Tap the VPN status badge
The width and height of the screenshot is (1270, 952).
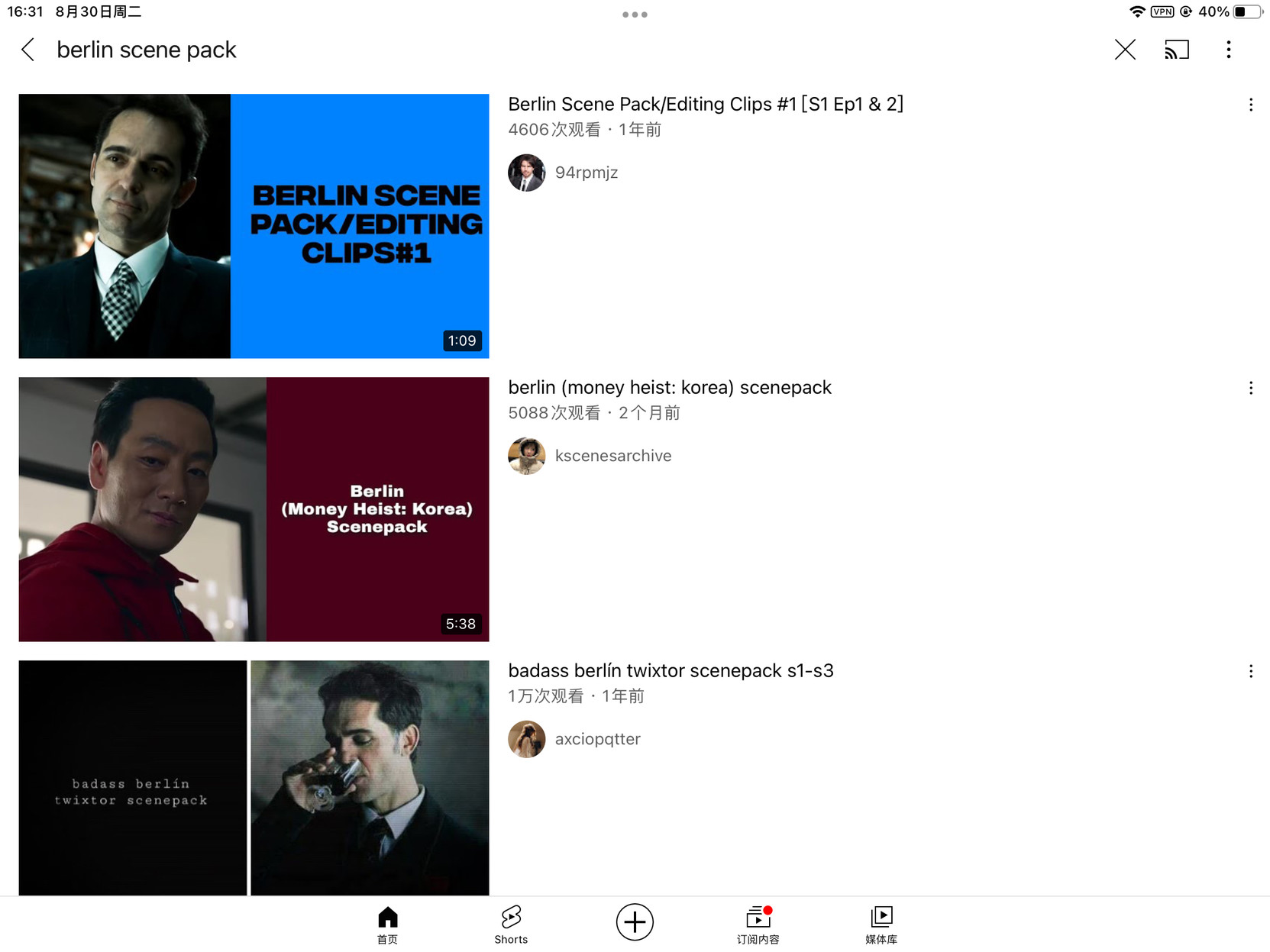click(x=1162, y=11)
